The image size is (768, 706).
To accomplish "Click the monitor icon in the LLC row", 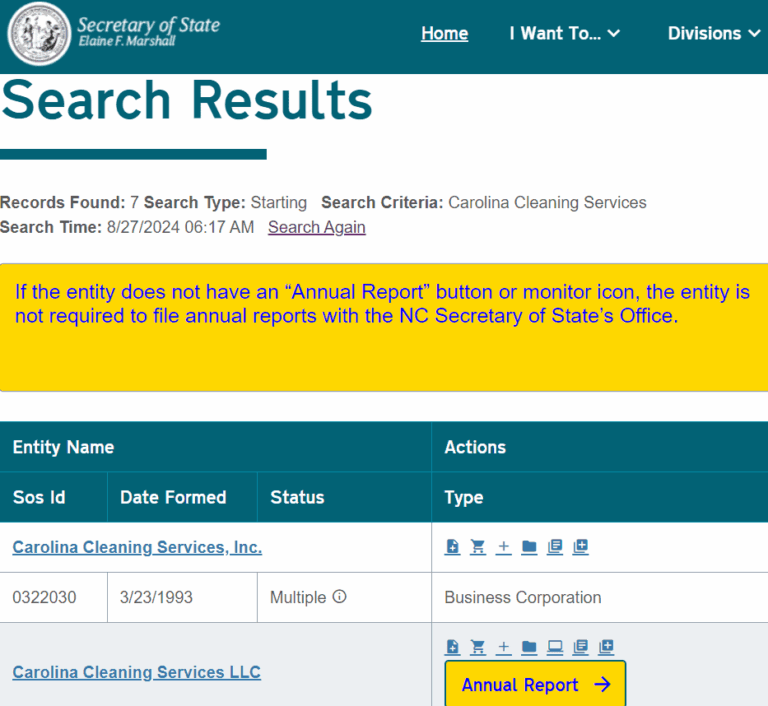I will click(x=555, y=647).
